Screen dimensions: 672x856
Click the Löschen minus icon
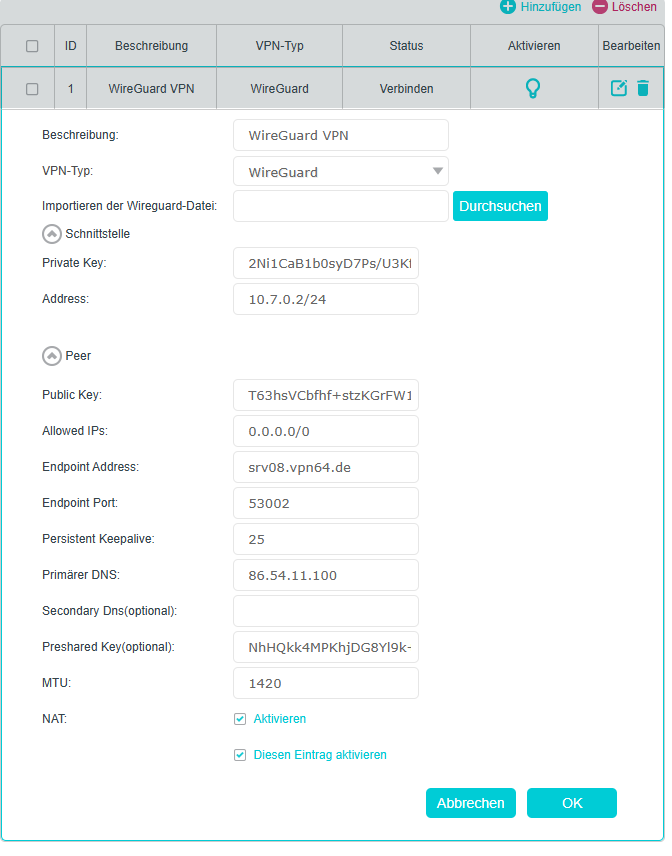(x=599, y=7)
